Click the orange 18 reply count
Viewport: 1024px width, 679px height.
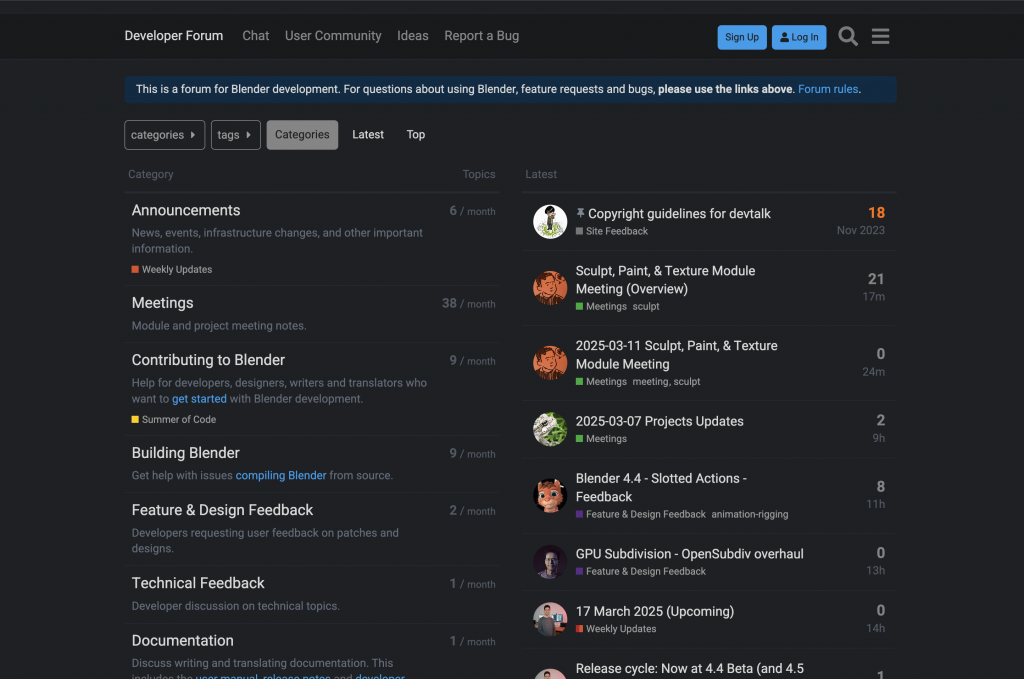876,213
